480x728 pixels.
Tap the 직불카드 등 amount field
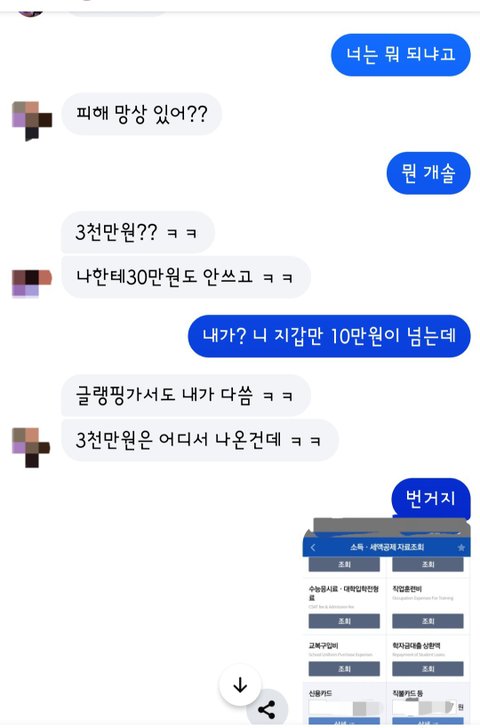[424, 708]
